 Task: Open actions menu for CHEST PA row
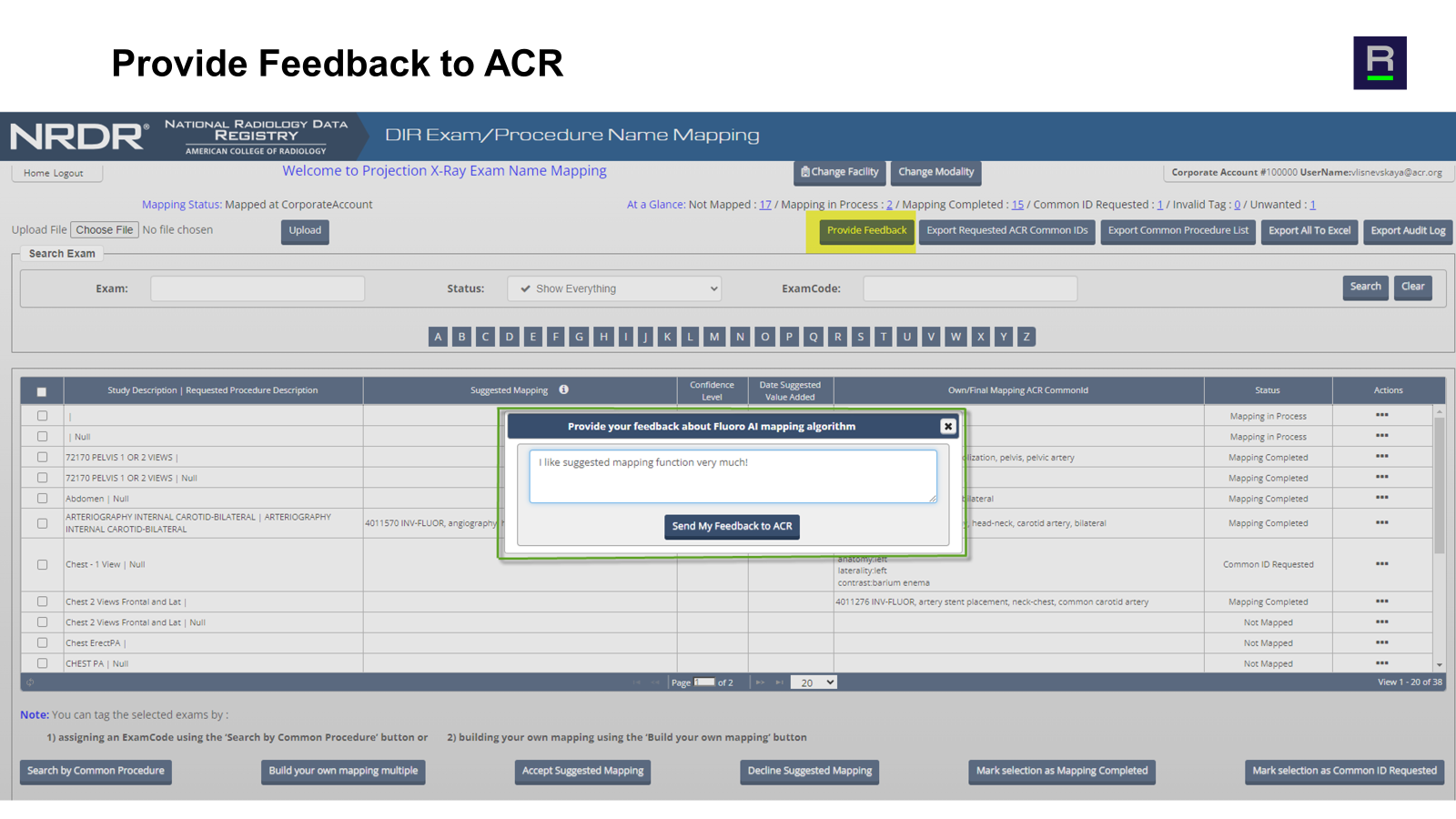[x=1382, y=663]
